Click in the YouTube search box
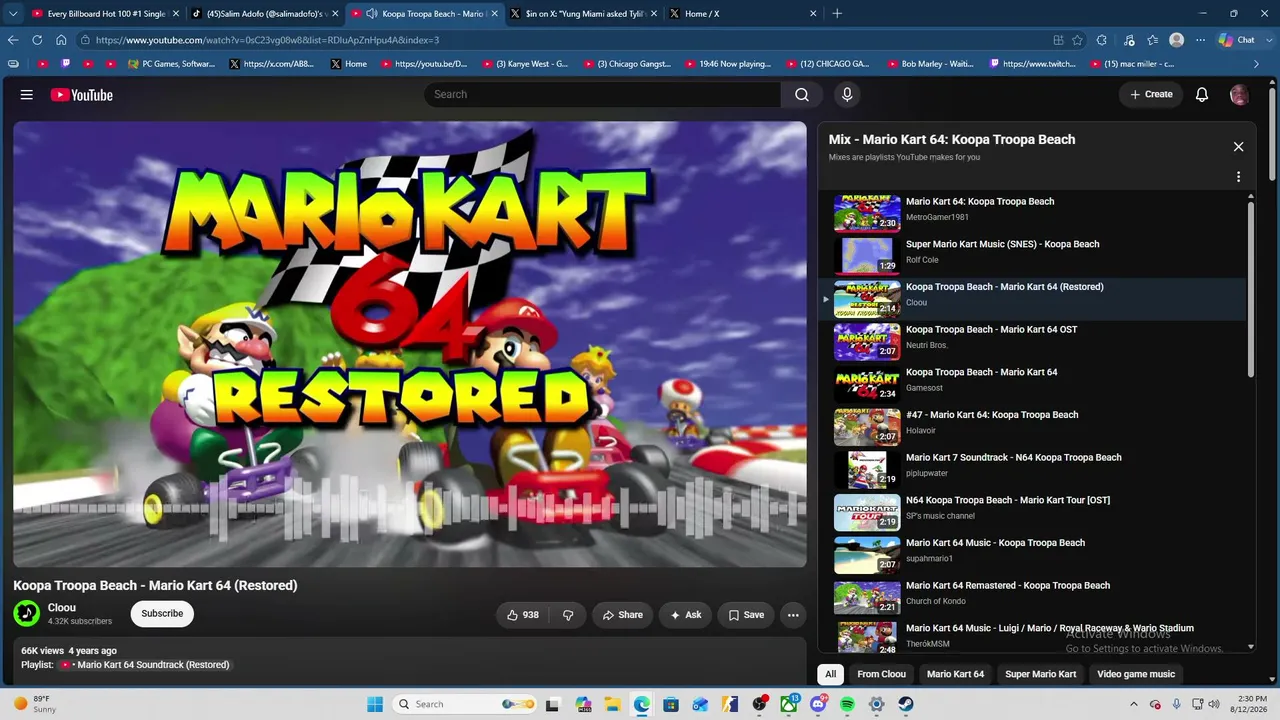 [602, 94]
